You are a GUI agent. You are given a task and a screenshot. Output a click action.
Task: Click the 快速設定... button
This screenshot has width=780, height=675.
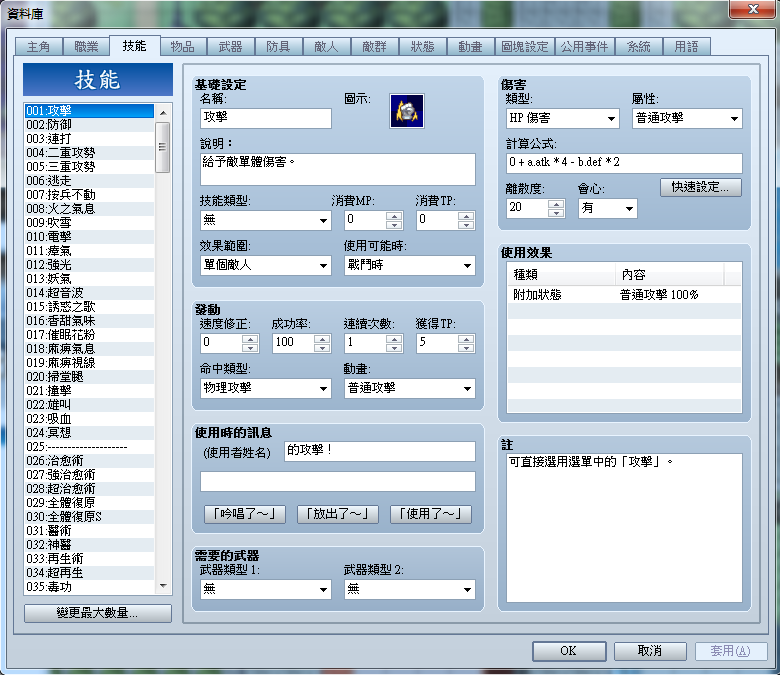pyautogui.click(x=700, y=188)
